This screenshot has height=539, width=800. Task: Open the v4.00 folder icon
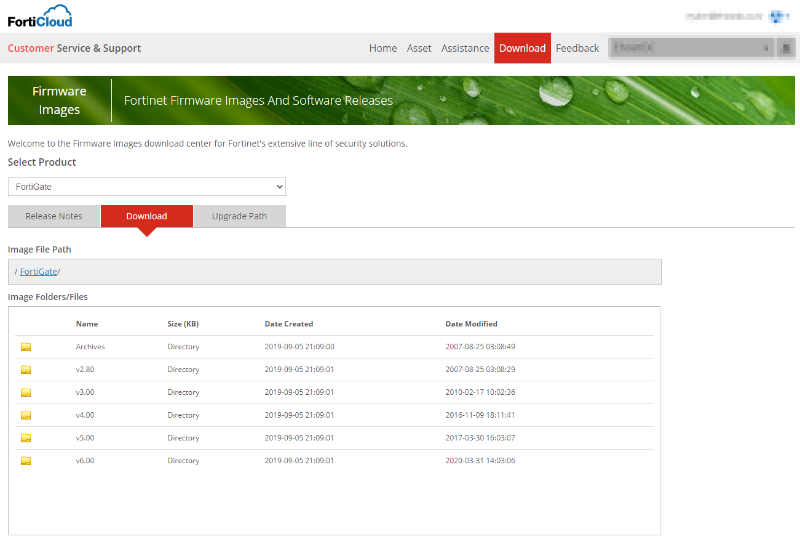26,415
